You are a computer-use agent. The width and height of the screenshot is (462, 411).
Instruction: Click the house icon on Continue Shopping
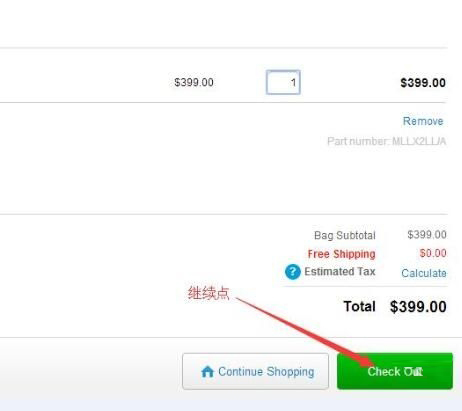pos(207,371)
